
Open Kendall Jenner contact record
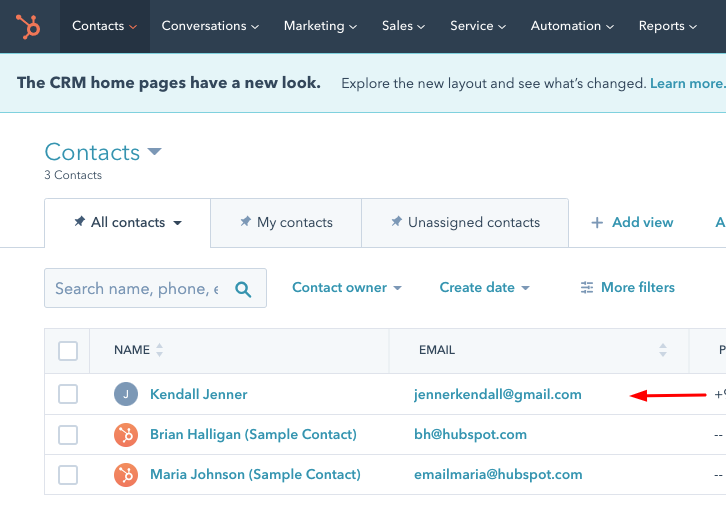(x=199, y=394)
